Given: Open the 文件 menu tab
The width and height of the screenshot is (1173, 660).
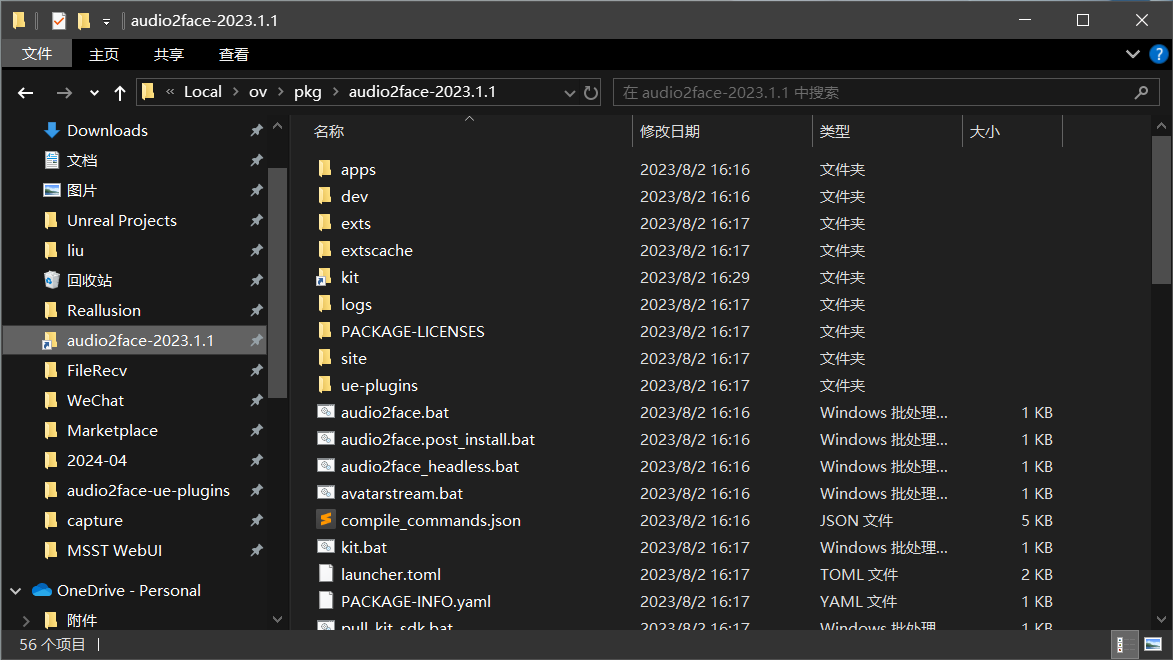Looking at the screenshot, I should click(37, 54).
